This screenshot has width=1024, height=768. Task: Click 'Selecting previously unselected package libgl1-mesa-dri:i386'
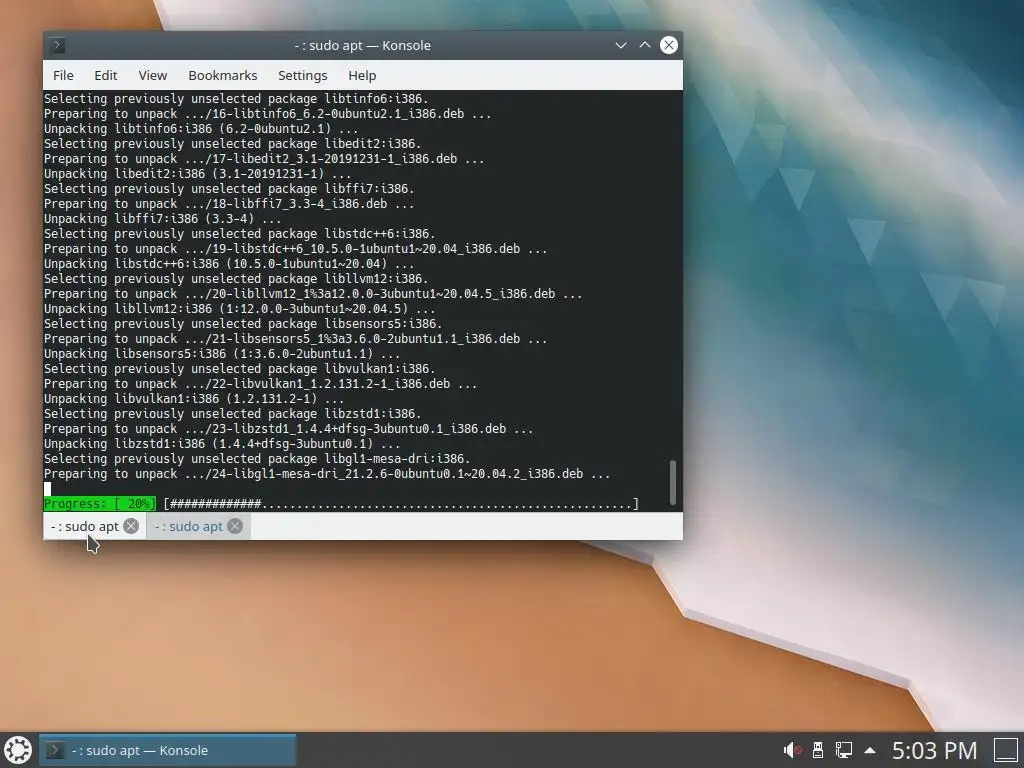point(257,459)
